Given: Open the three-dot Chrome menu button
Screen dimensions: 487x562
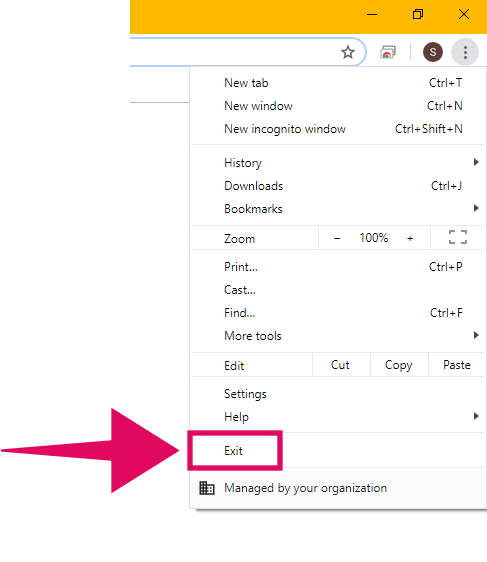Looking at the screenshot, I should (465, 52).
